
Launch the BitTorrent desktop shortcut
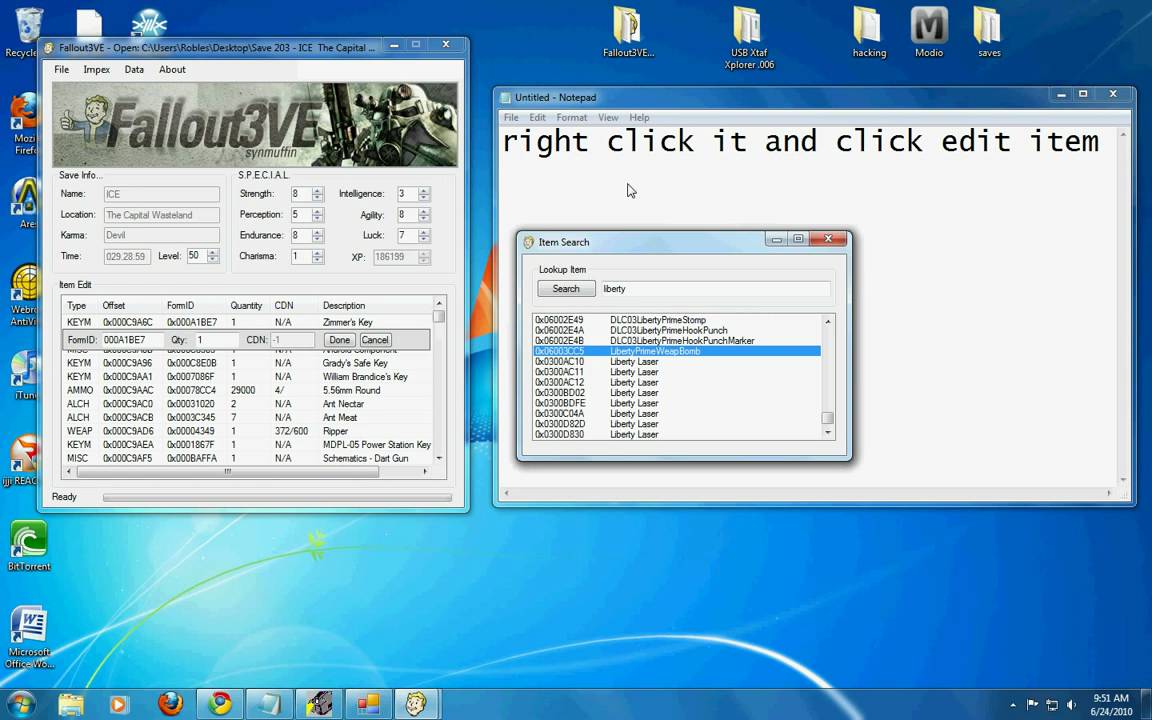(x=29, y=545)
